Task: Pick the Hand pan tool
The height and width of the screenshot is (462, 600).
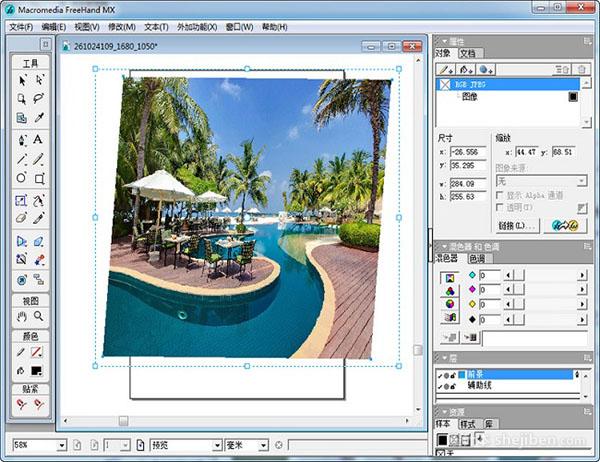Action: (22, 317)
